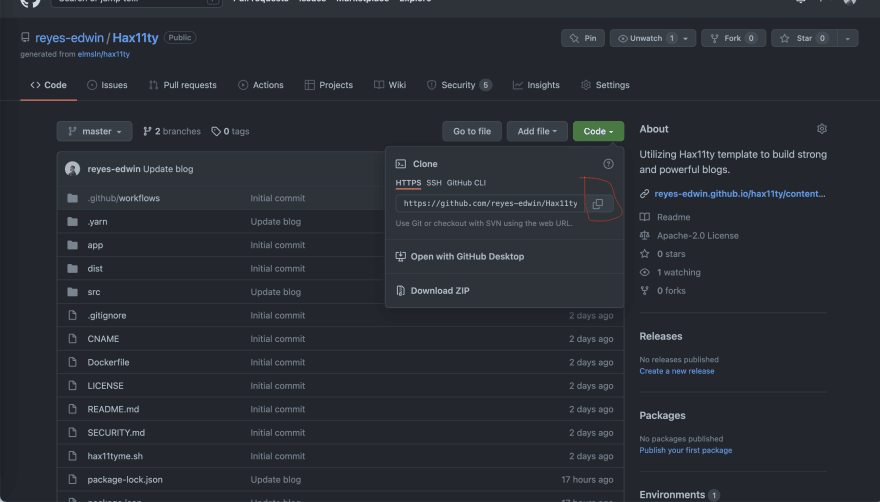Click the .github/workflows folder icon

(72, 198)
